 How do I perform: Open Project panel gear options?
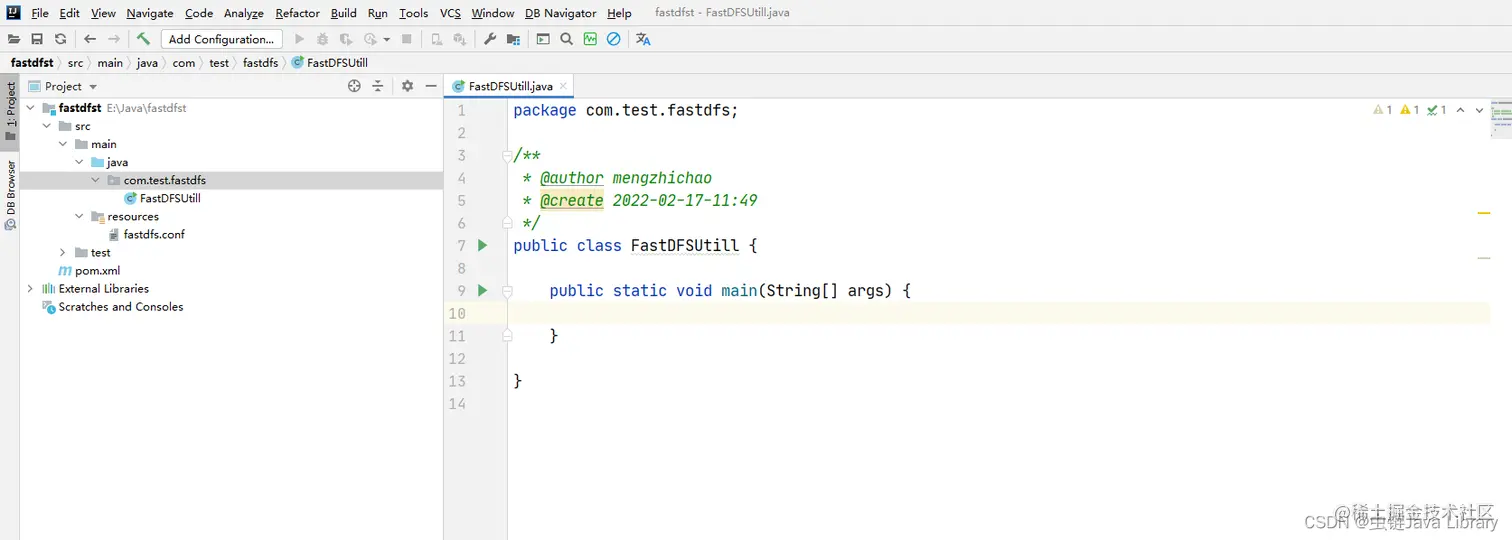[407, 86]
